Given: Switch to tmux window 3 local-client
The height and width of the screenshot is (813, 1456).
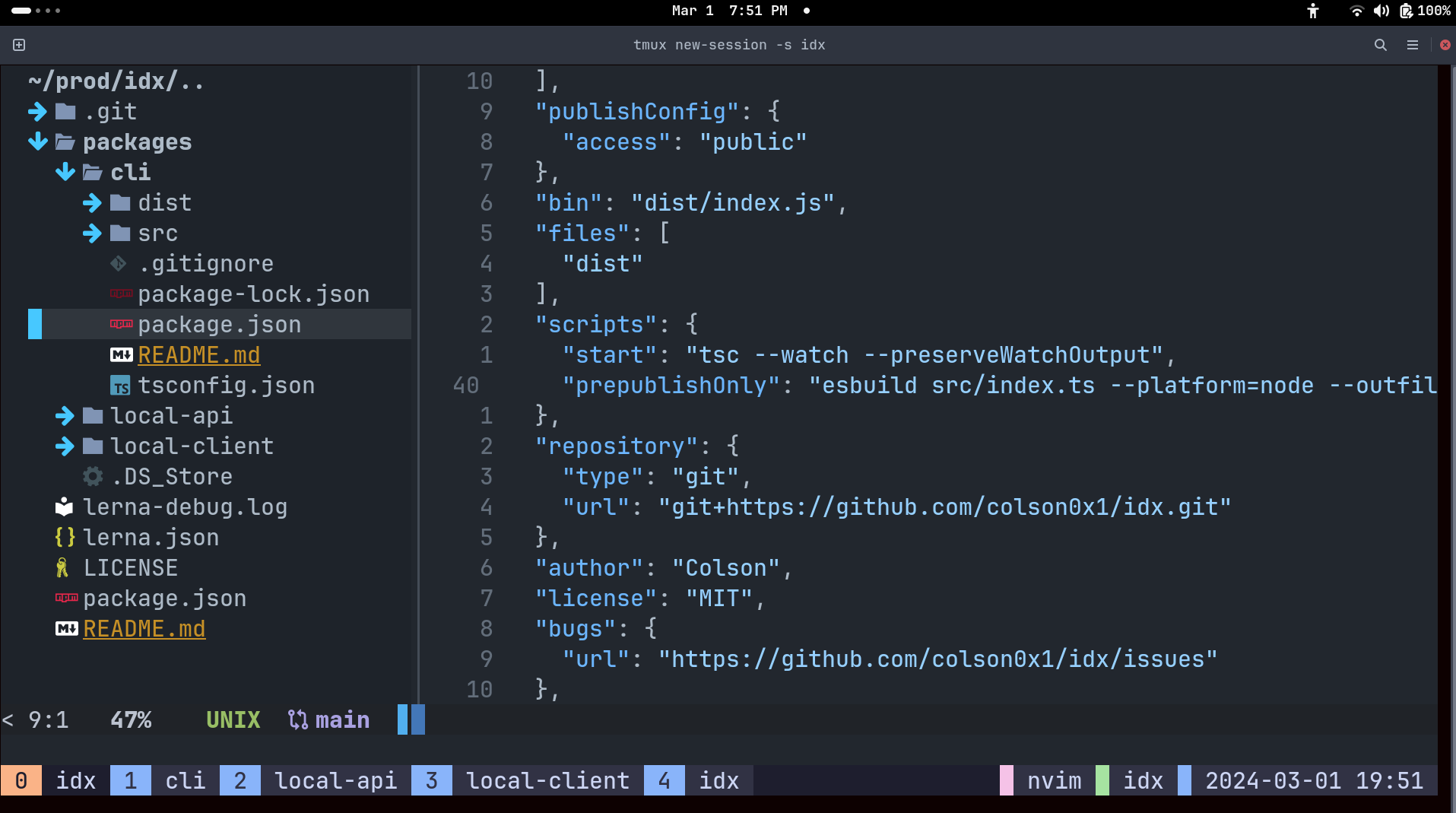Looking at the screenshot, I should coord(528,780).
